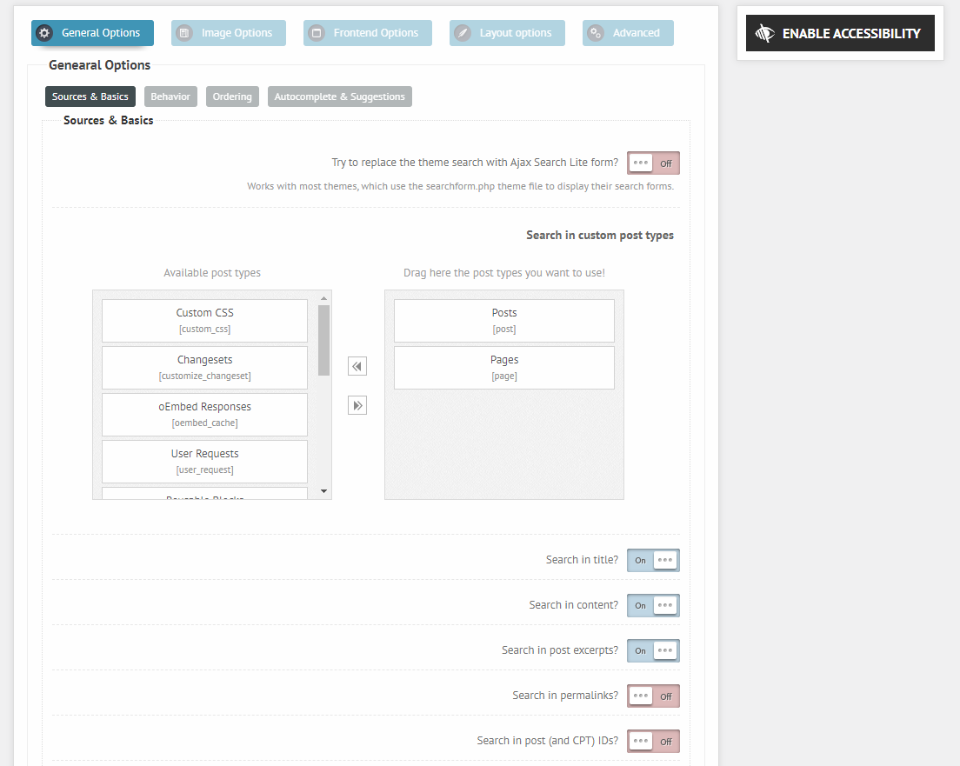Click the Enable Accessibility button
Image resolution: width=960 pixels, height=766 pixels.
(x=840, y=33)
